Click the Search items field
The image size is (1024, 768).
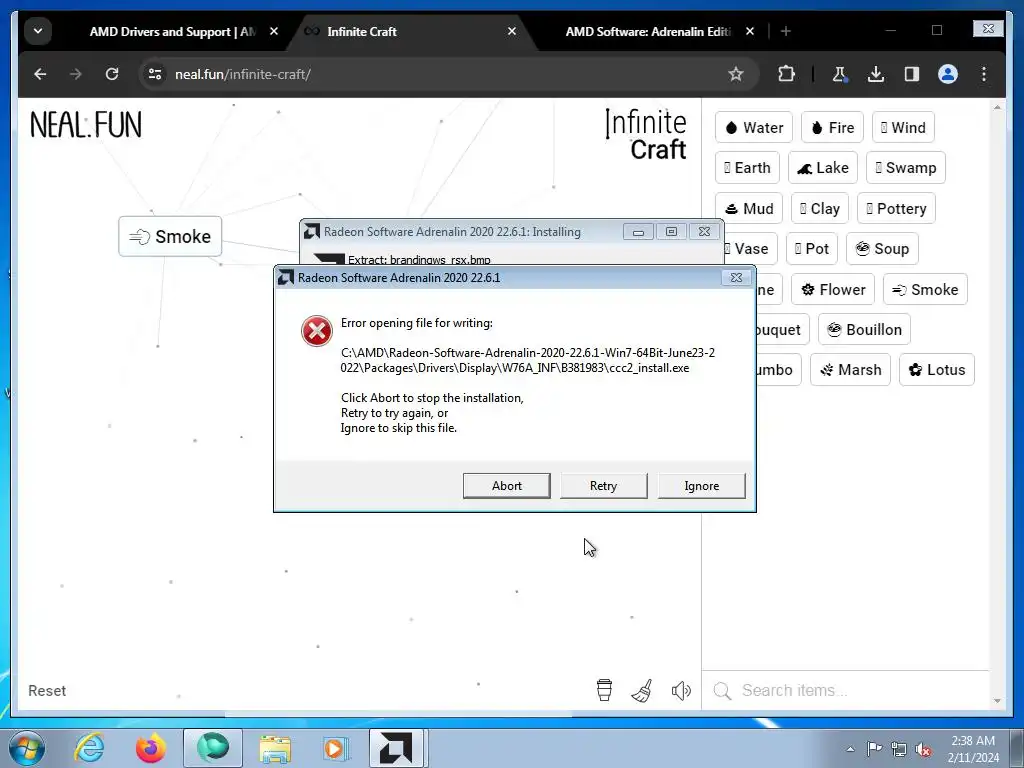coord(846,690)
